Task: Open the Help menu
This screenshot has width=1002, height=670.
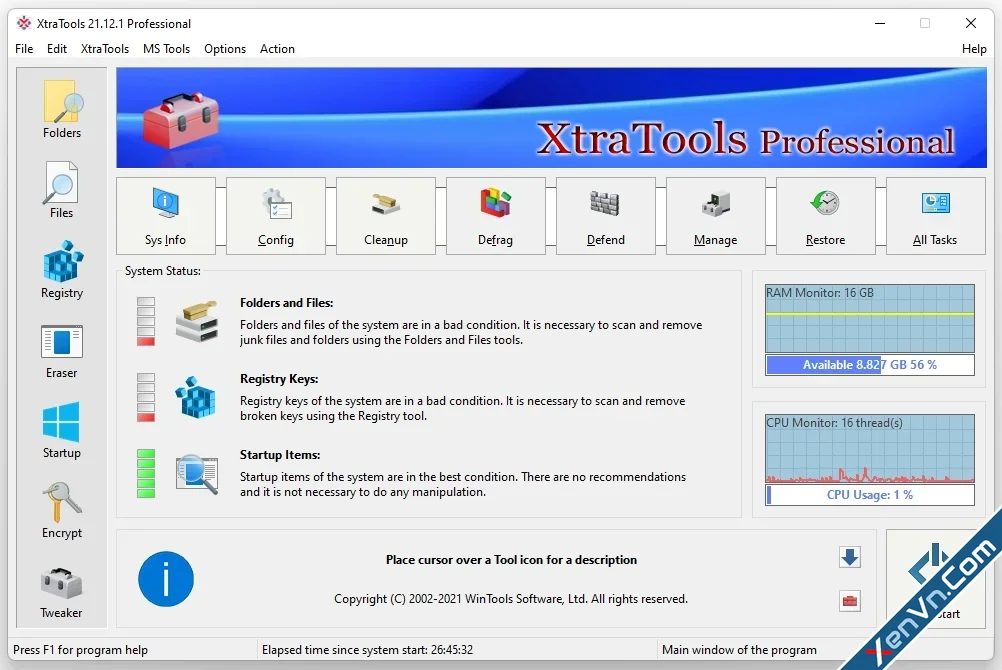Action: [x=974, y=49]
